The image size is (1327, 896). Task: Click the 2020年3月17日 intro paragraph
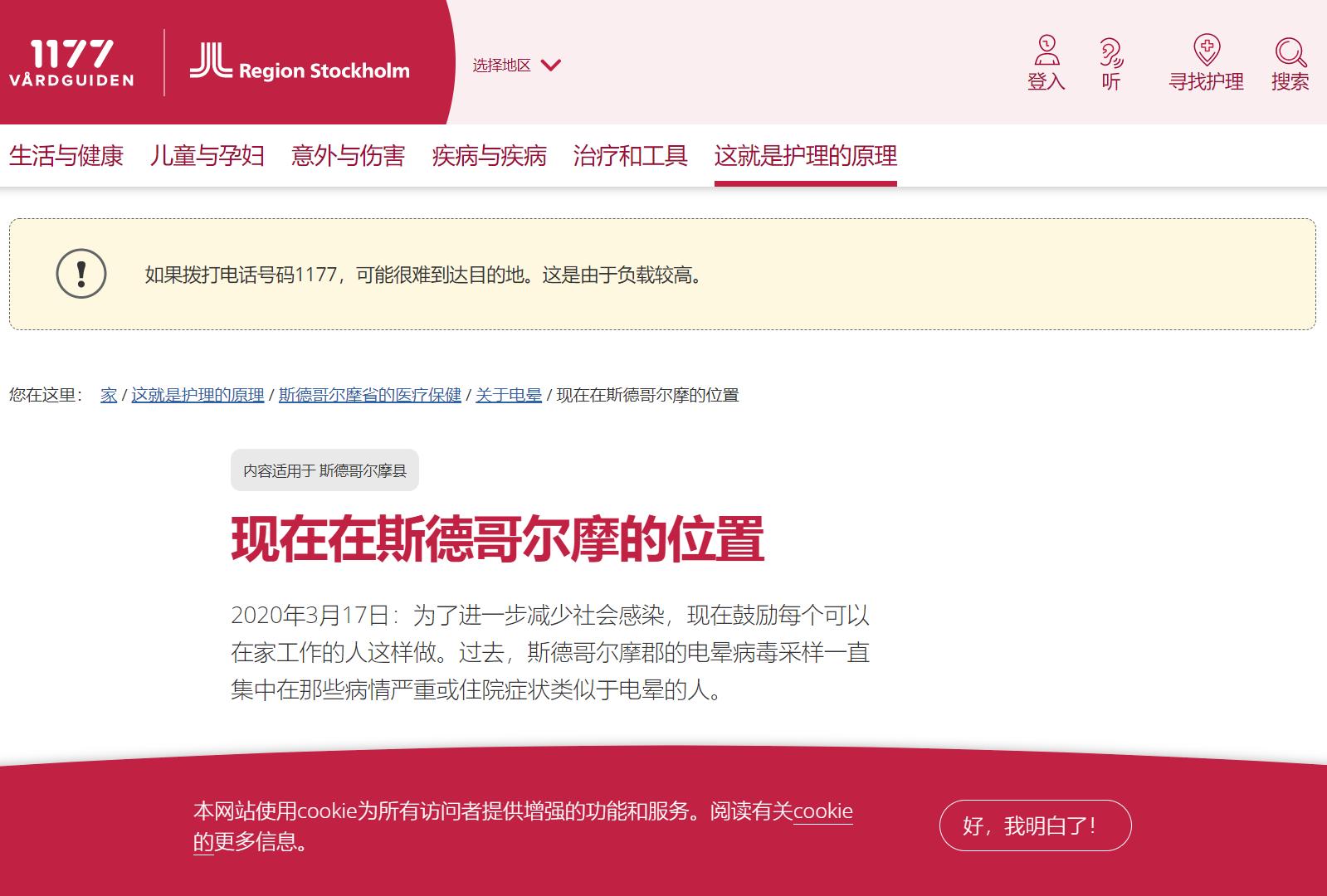click(x=550, y=652)
